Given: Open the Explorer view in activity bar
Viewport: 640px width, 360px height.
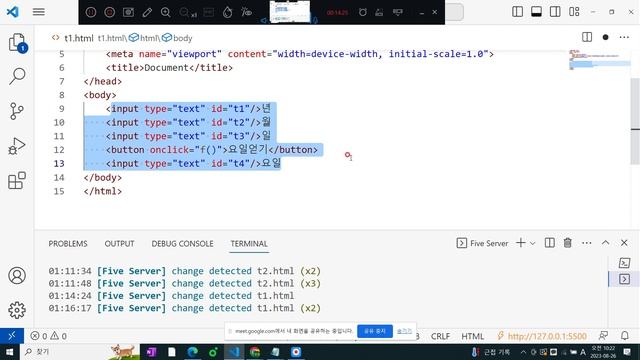Looking at the screenshot, I should 17,42.
